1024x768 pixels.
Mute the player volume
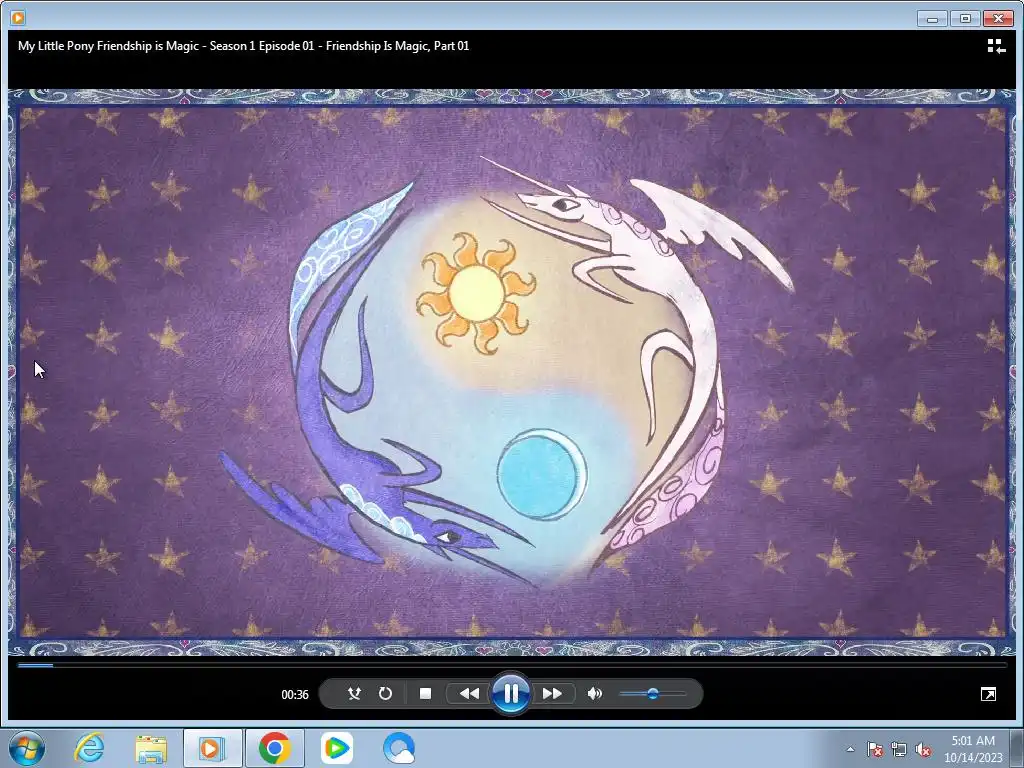[x=594, y=694]
